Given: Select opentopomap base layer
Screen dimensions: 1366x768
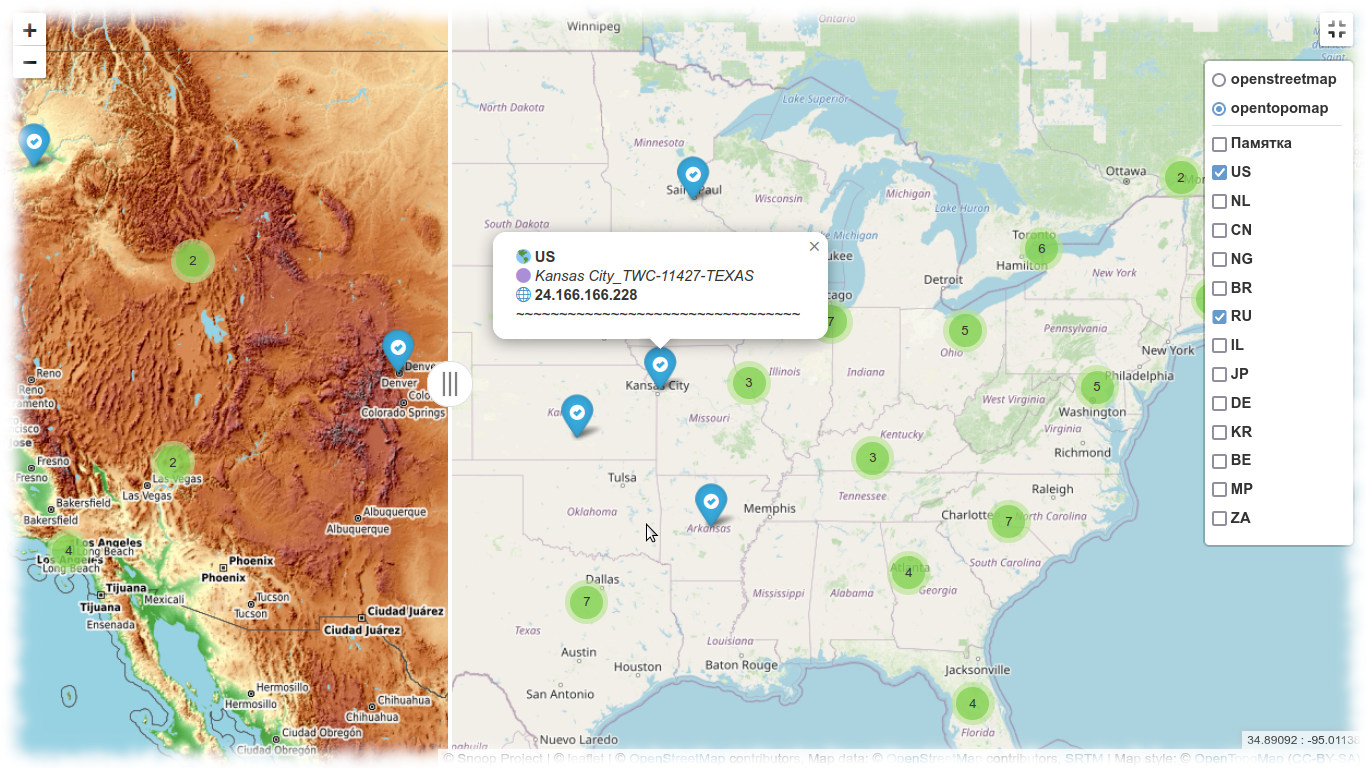Looking at the screenshot, I should [1219, 109].
